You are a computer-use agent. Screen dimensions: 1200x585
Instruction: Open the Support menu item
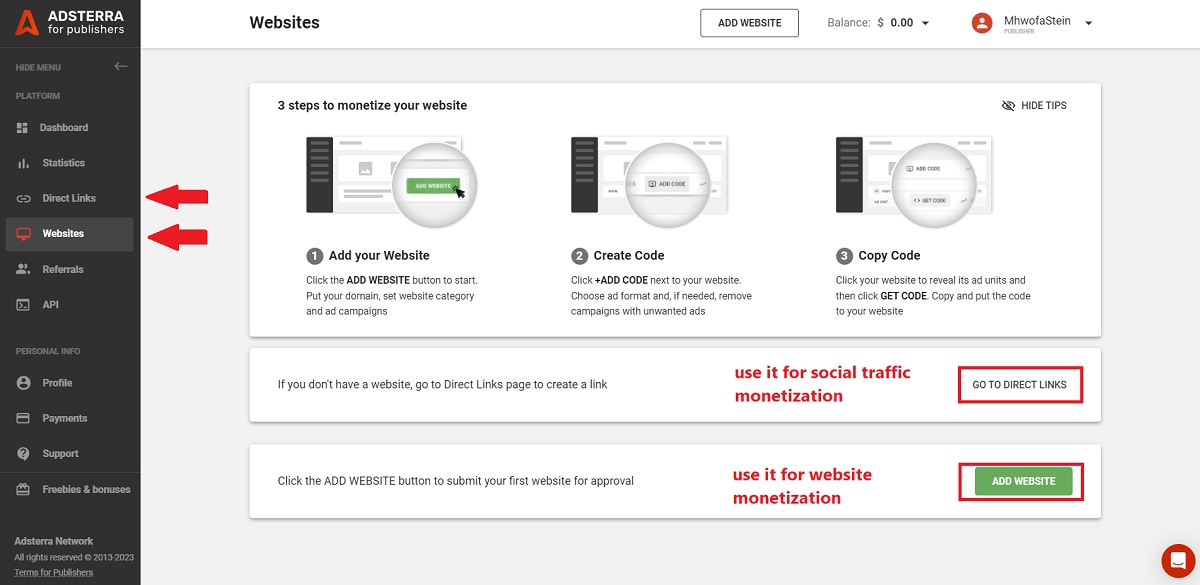click(60, 454)
